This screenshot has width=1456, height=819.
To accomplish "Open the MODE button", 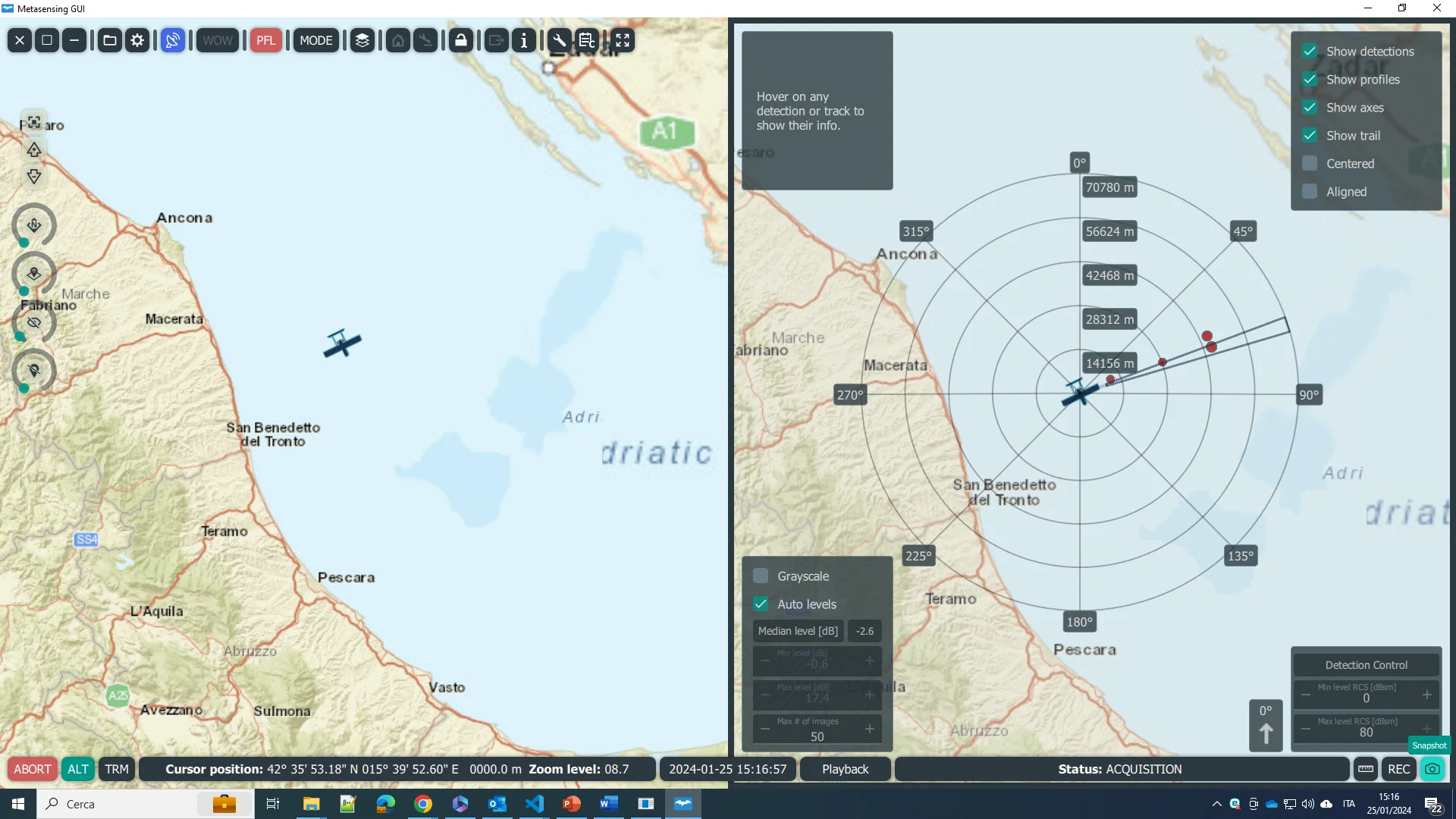I will pyautogui.click(x=316, y=40).
